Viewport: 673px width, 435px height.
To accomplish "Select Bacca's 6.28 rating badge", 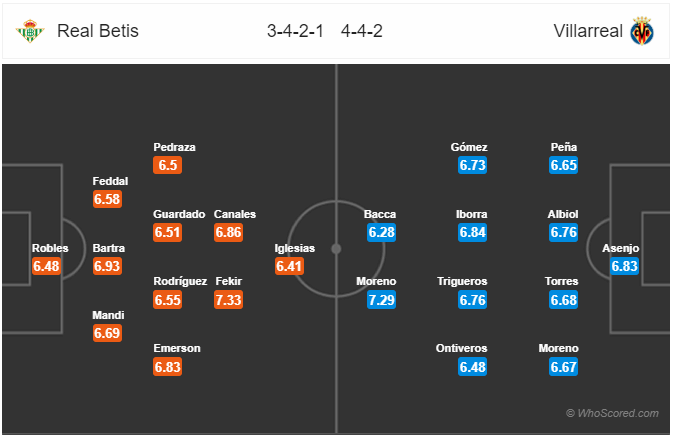I will coord(381,232).
